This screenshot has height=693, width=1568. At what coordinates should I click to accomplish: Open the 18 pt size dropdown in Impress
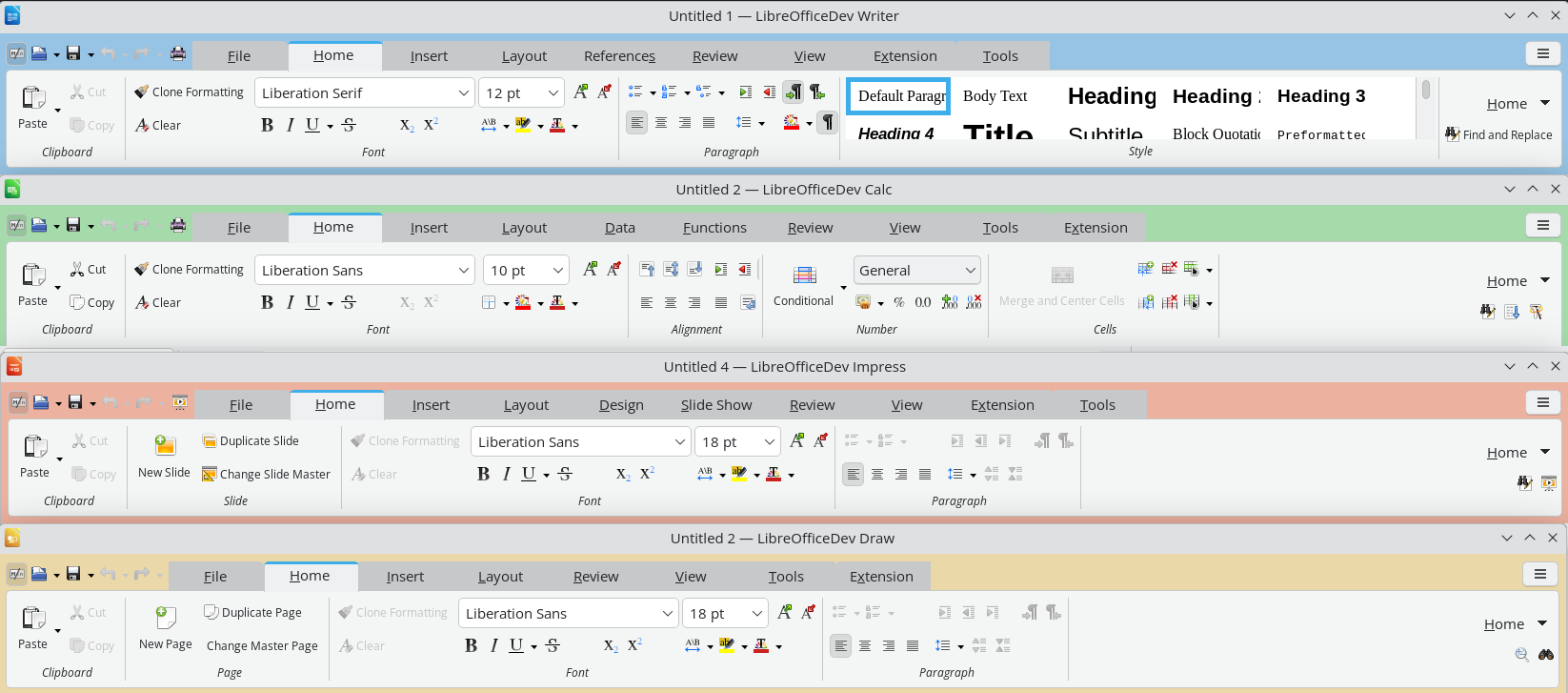point(770,441)
